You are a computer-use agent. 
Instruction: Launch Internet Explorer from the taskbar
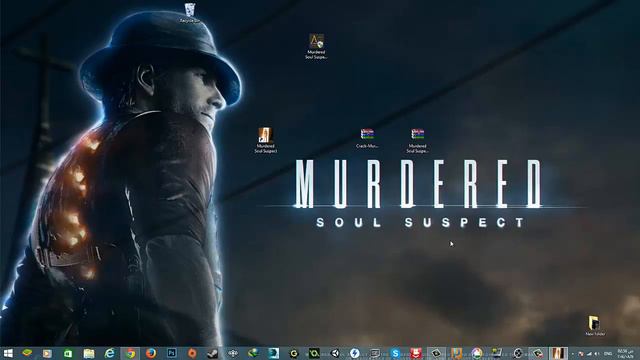coord(109,353)
